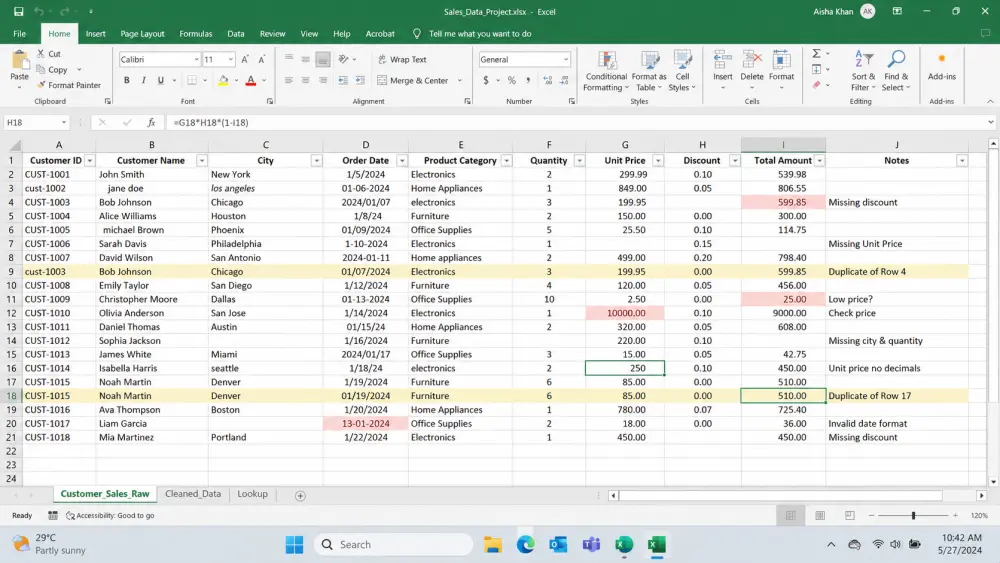The height and width of the screenshot is (563, 1000).
Task: Open Cell Styles gallery
Action: tap(682, 71)
